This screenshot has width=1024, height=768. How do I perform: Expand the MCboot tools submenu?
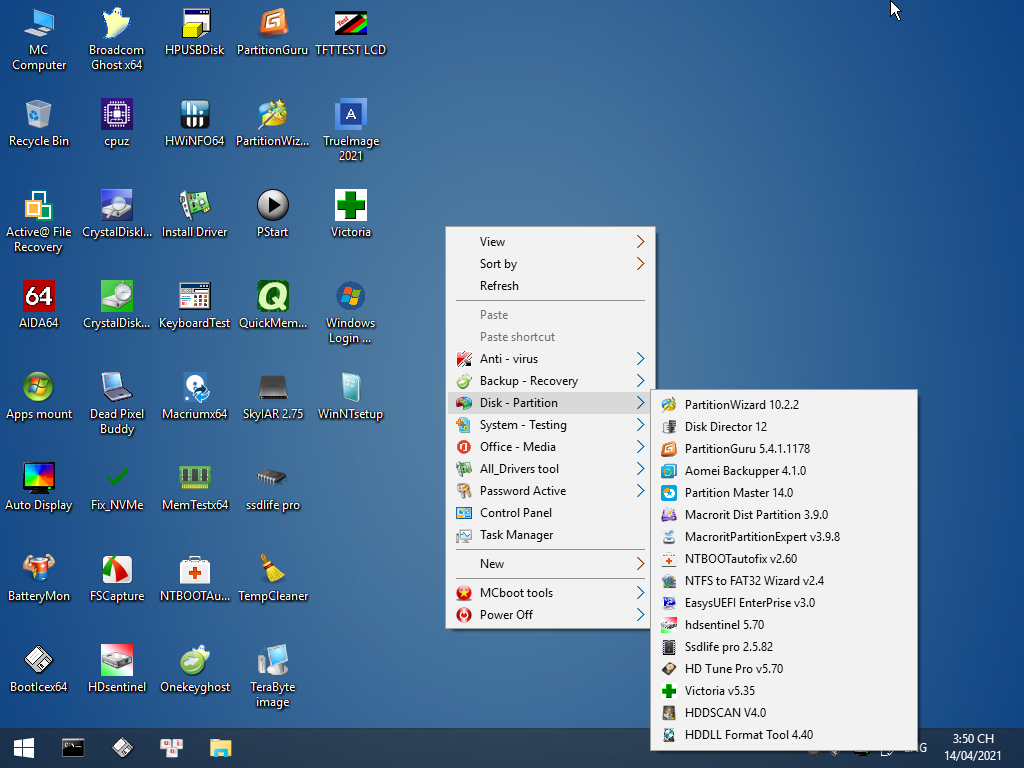[x=550, y=592]
